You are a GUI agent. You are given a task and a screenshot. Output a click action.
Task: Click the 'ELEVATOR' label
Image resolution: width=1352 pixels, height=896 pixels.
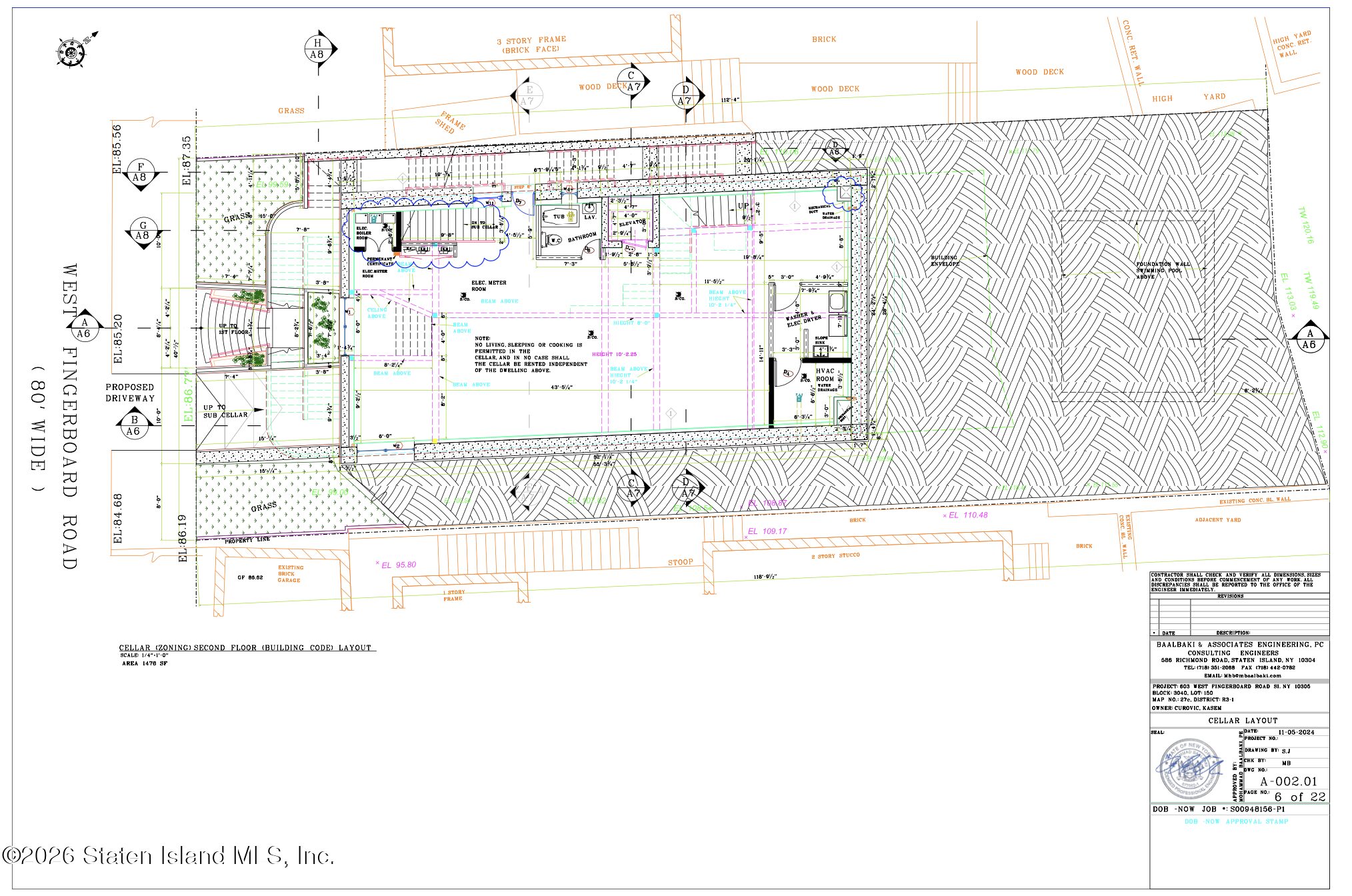pos(633,223)
